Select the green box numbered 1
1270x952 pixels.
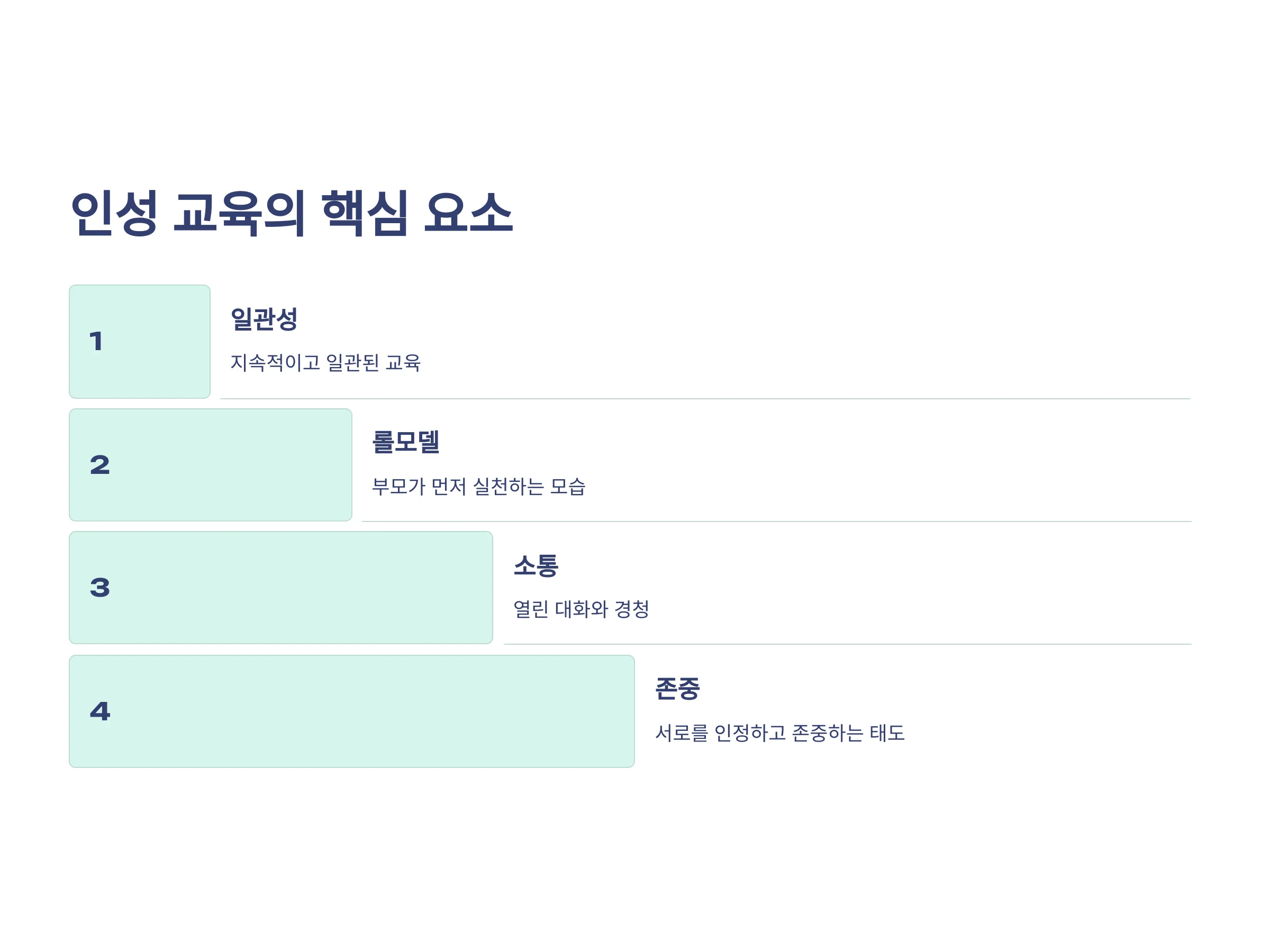pyautogui.click(x=140, y=342)
